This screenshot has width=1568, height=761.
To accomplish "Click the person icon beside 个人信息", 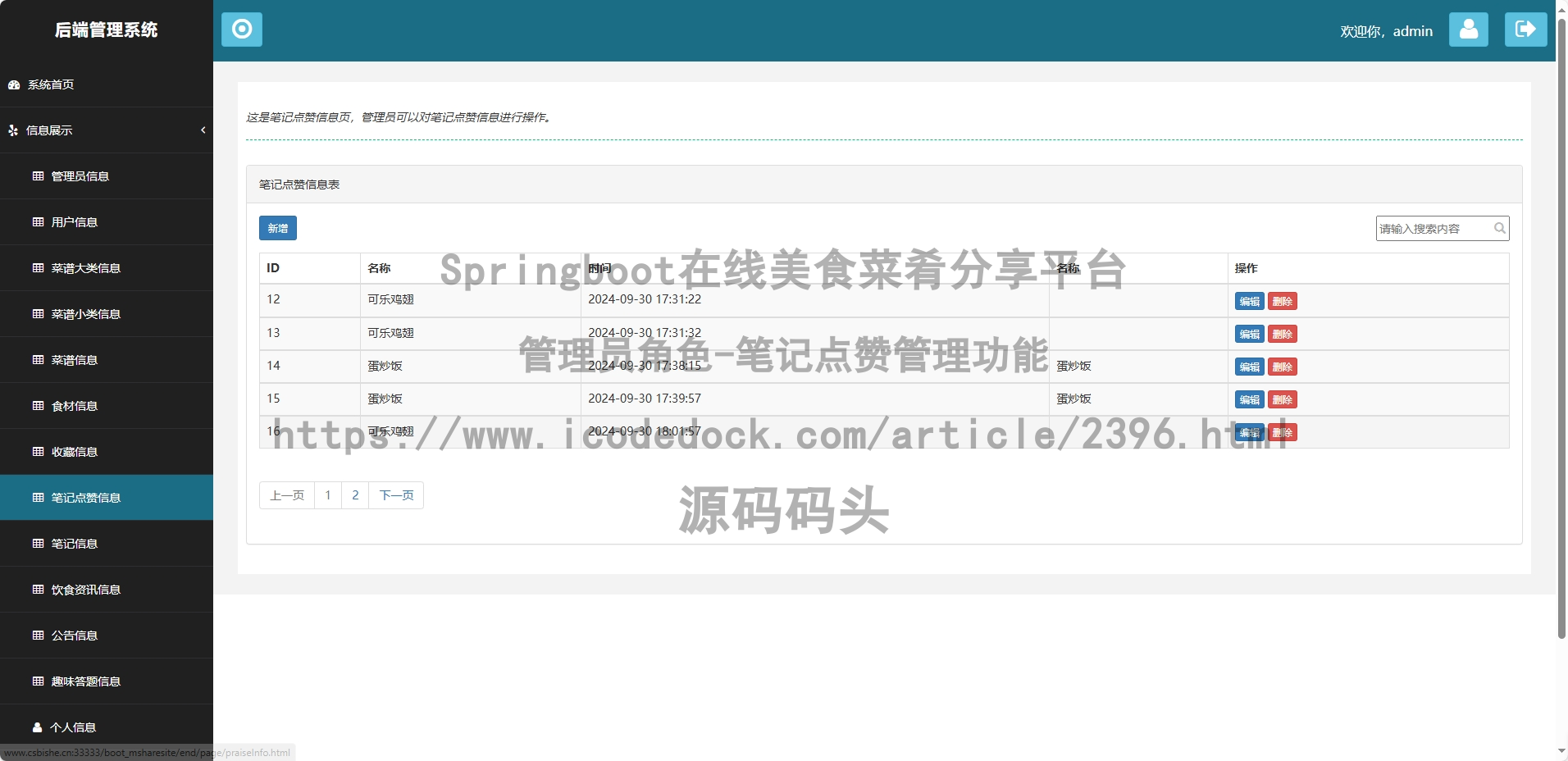I will [37, 727].
